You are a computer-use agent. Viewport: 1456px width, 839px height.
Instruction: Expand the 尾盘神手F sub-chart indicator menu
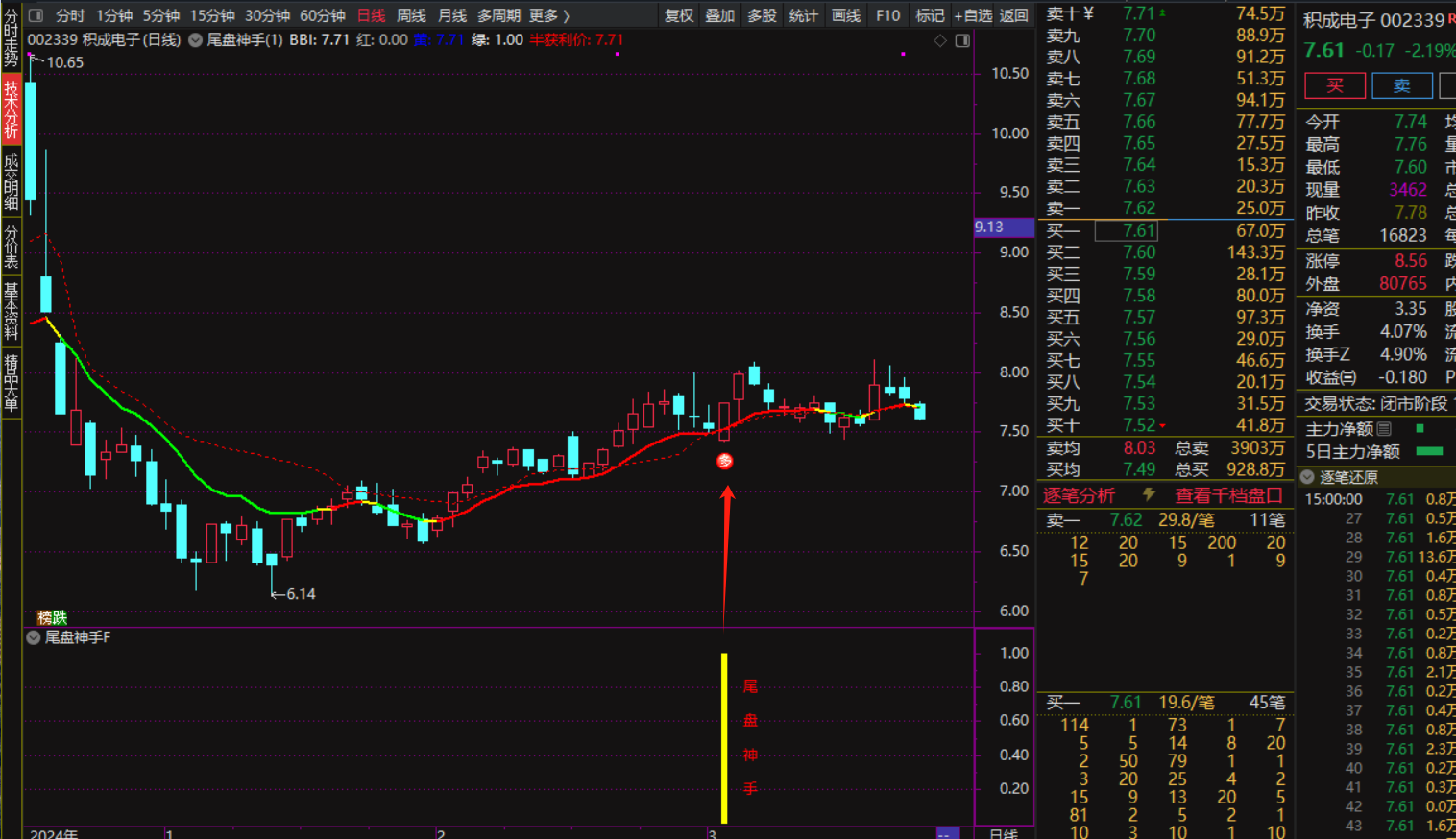click(34, 637)
